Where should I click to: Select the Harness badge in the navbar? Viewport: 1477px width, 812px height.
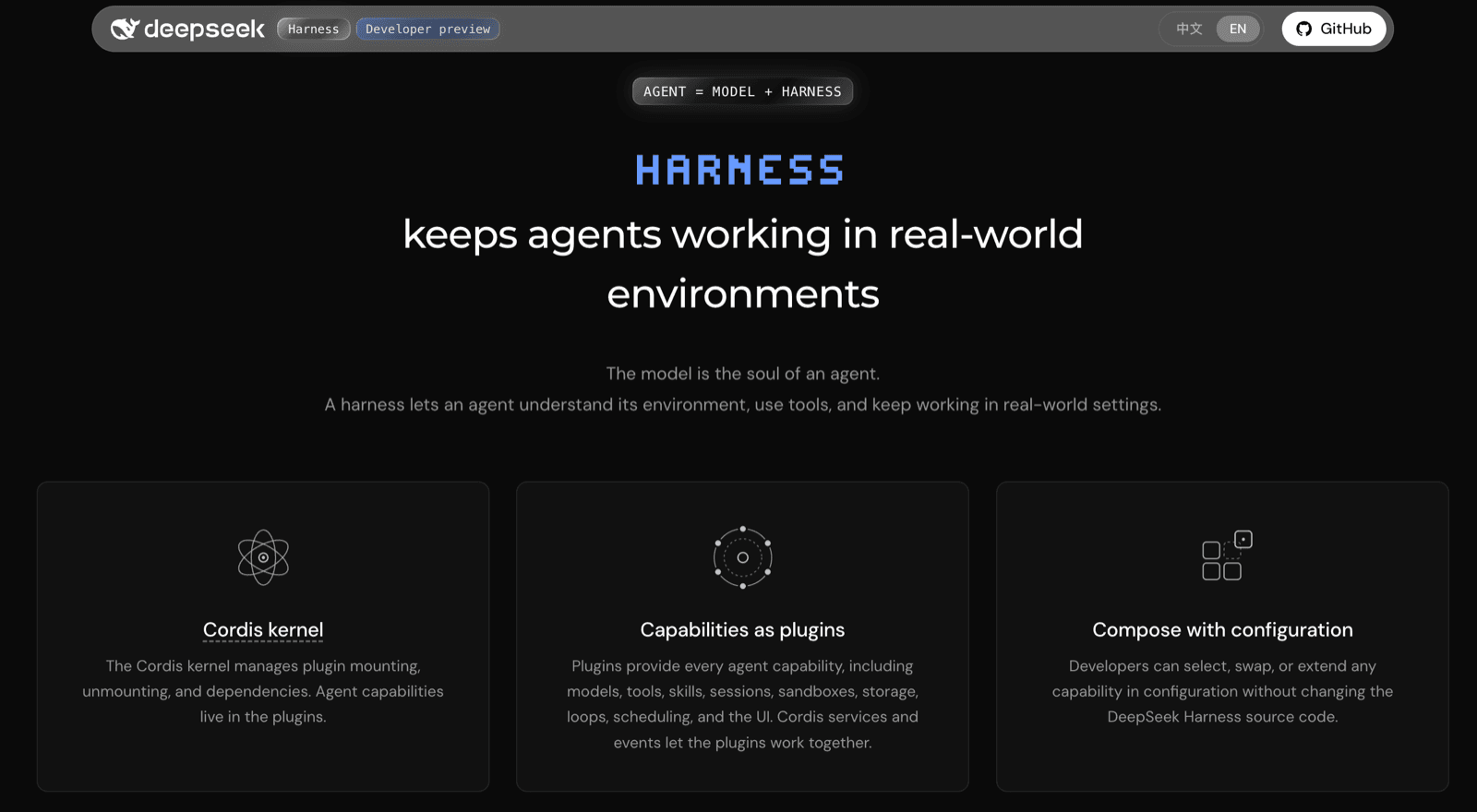point(313,29)
